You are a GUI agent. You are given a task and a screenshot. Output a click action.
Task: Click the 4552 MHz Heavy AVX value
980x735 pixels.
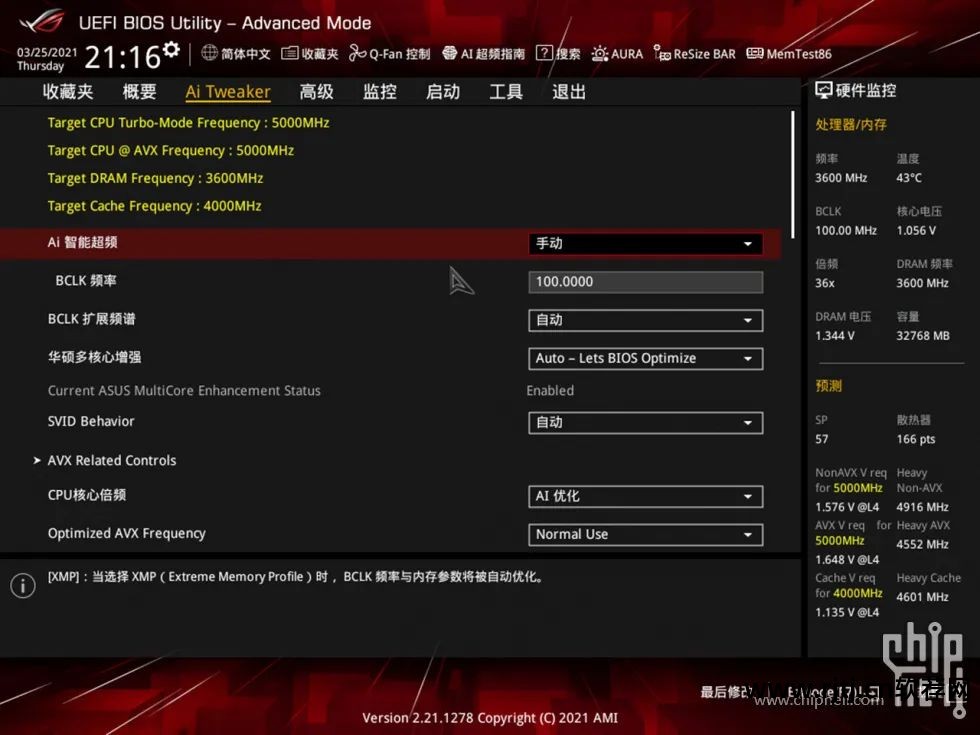(922, 544)
